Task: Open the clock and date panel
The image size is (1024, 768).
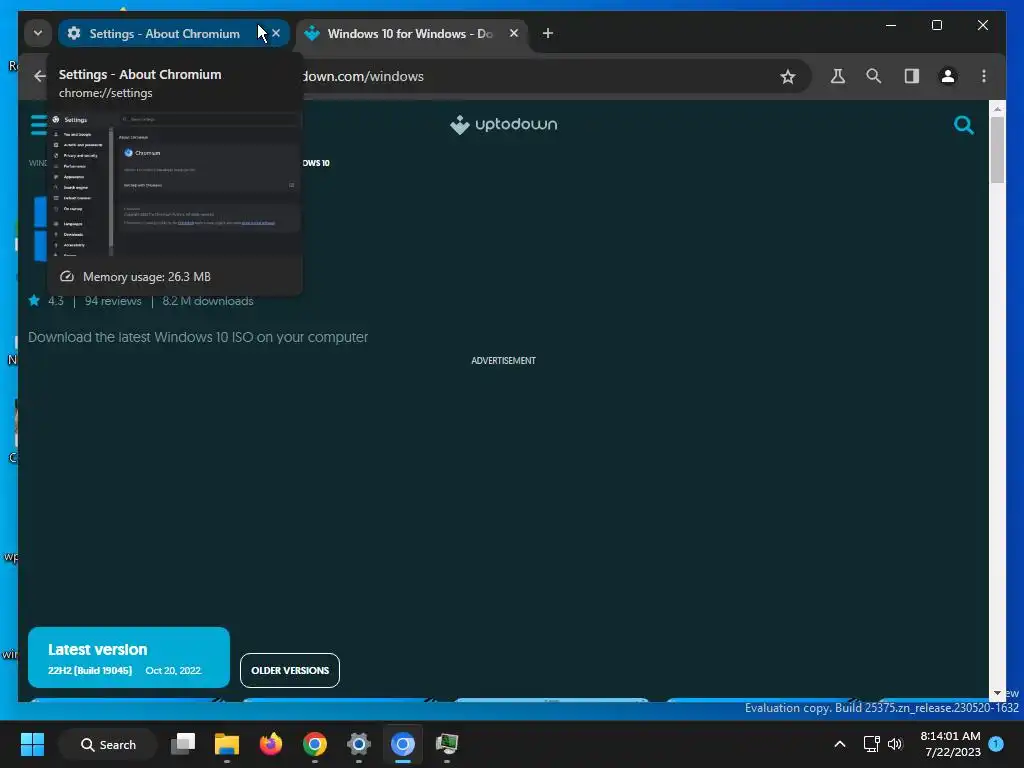Action: click(950, 744)
